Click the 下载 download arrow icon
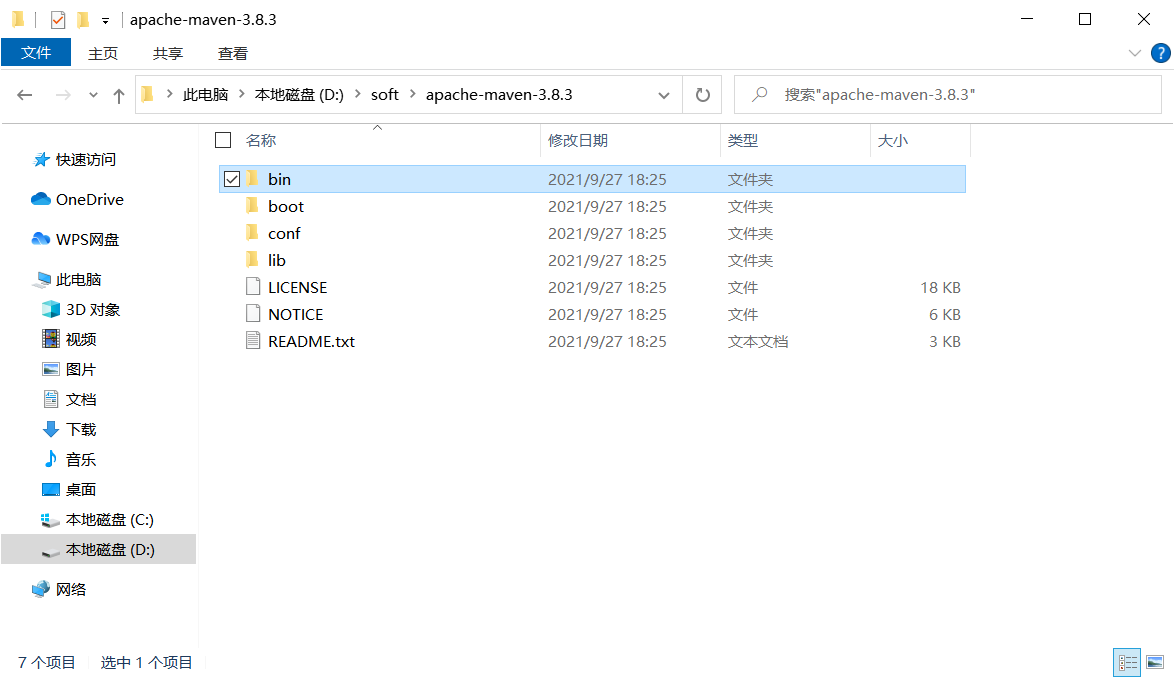 point(51,429)
